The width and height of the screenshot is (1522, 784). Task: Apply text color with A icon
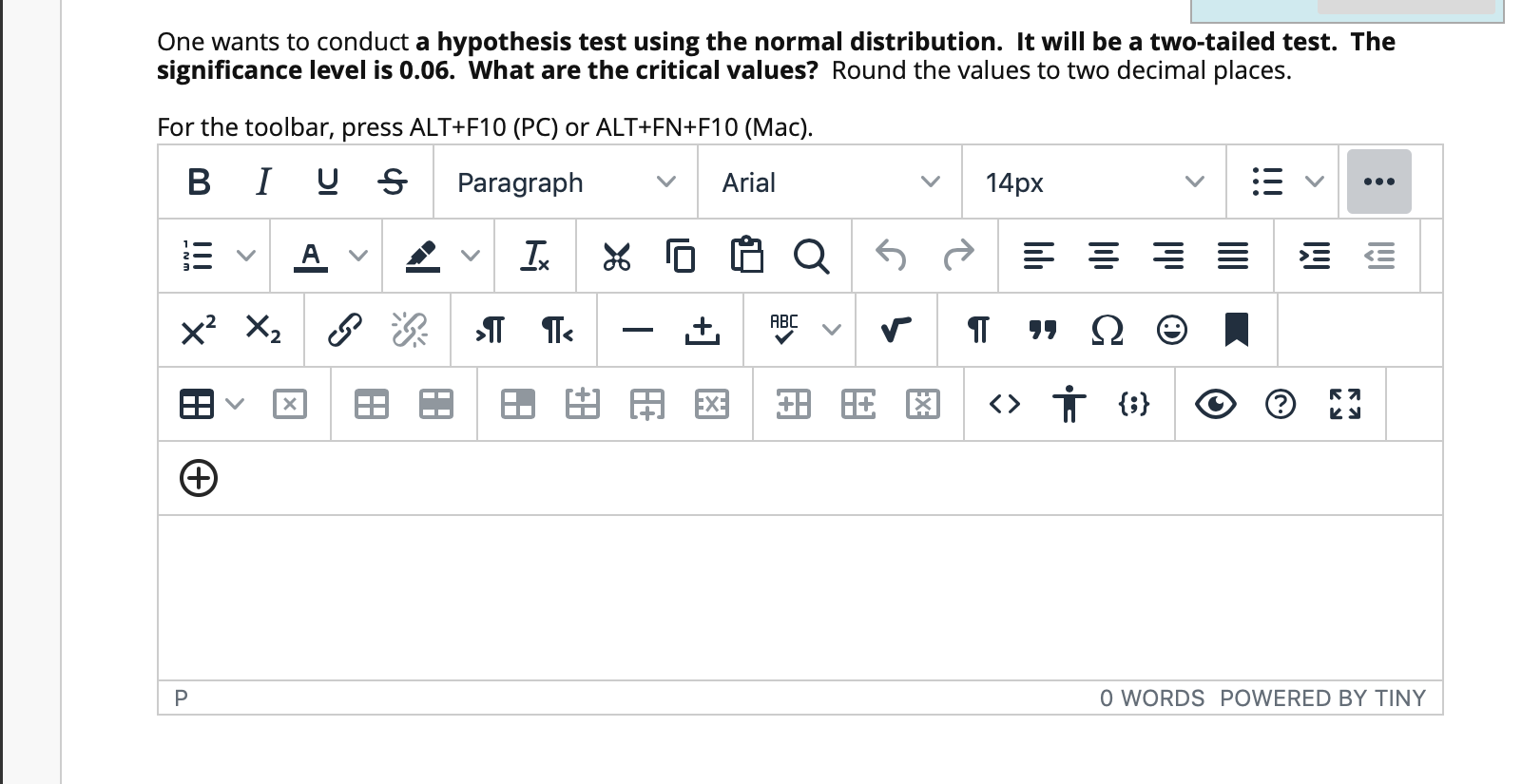click(311, 256)
